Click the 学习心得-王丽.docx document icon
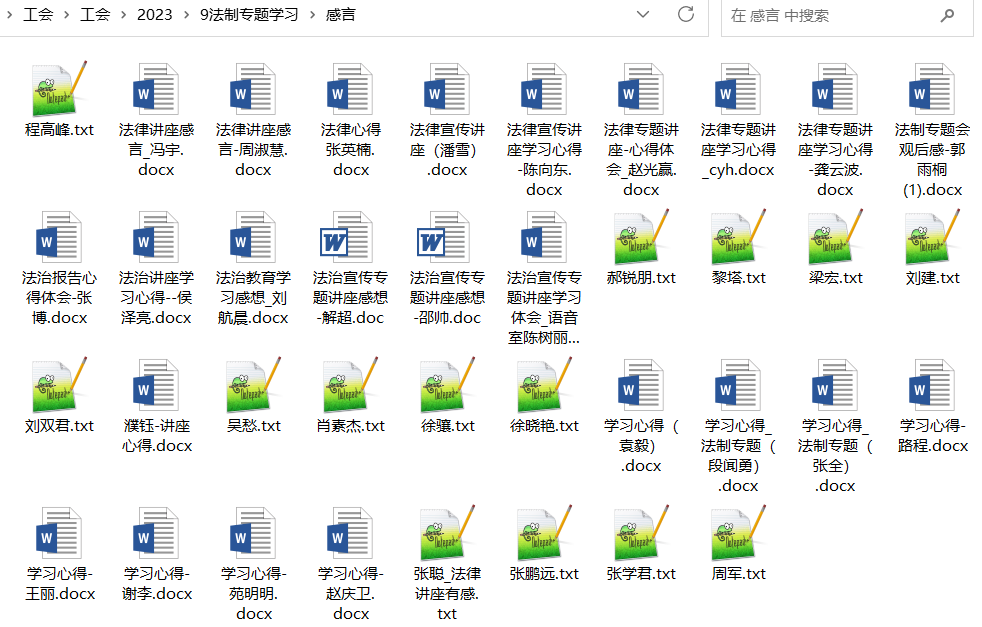Viewport: 982px width, 627px height. click(59, 536)
